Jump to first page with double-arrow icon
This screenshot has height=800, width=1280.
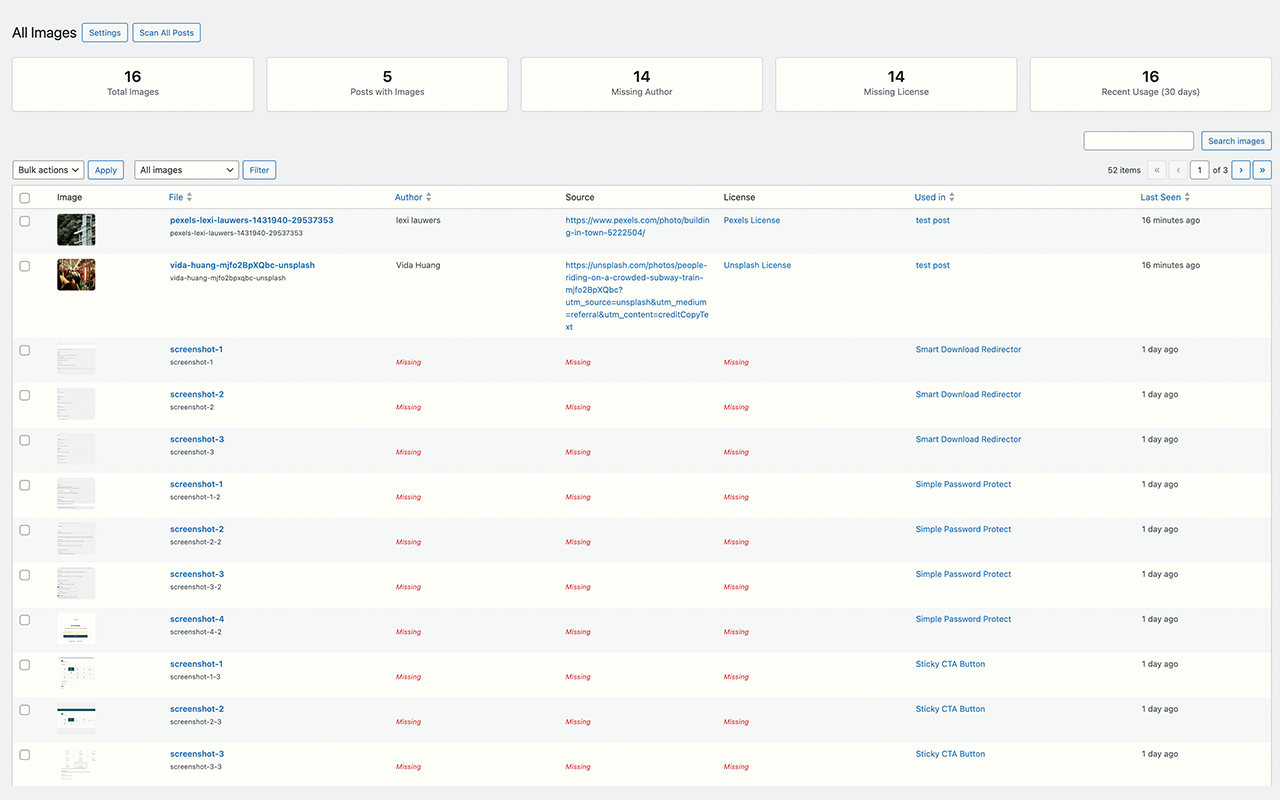1157,170
